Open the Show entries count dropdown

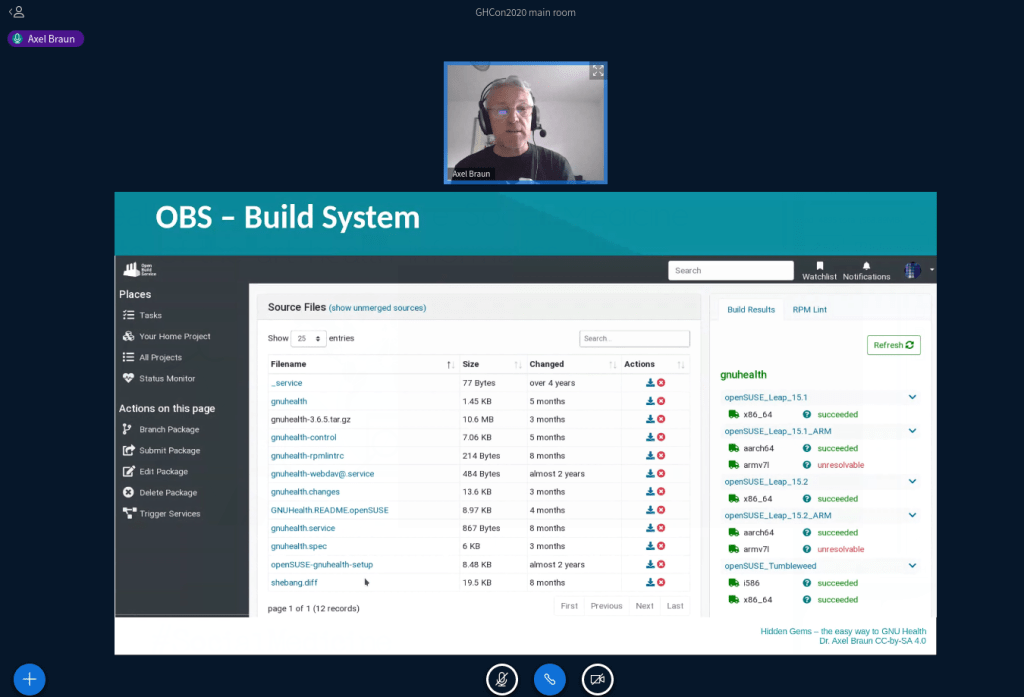click(308, 339)
